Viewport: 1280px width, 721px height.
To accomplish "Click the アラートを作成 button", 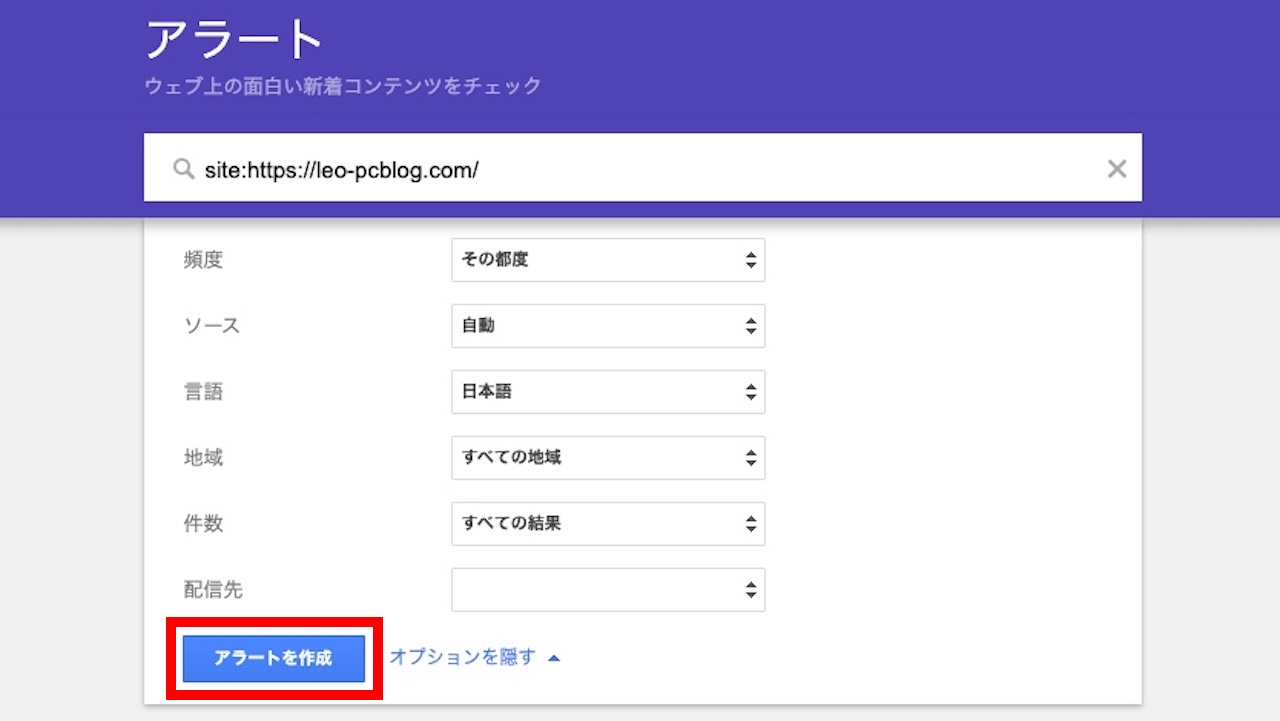I will click(273, 658).
